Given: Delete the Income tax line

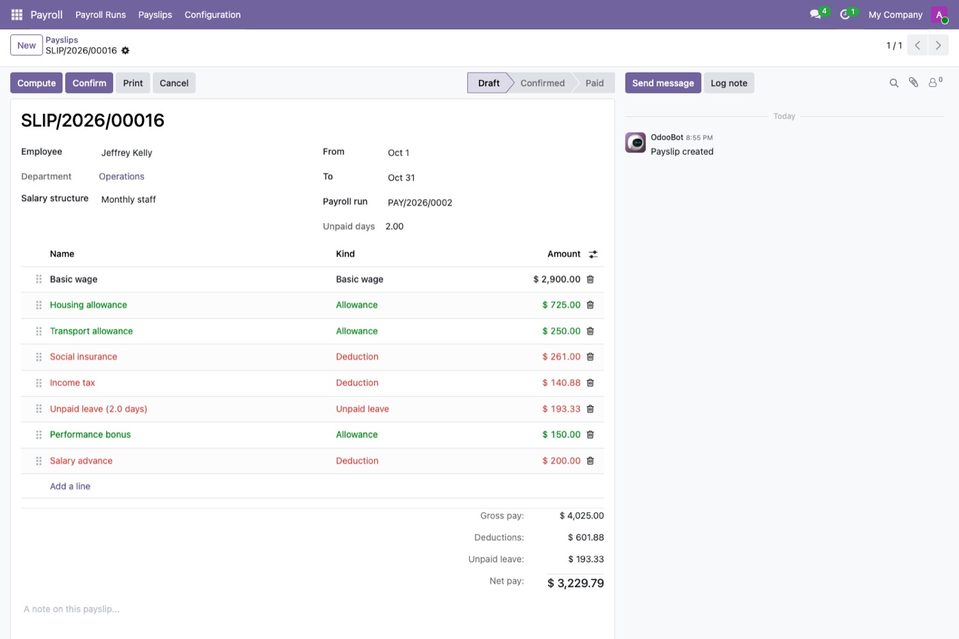Looking at the screenshot, I should [590, 383].
